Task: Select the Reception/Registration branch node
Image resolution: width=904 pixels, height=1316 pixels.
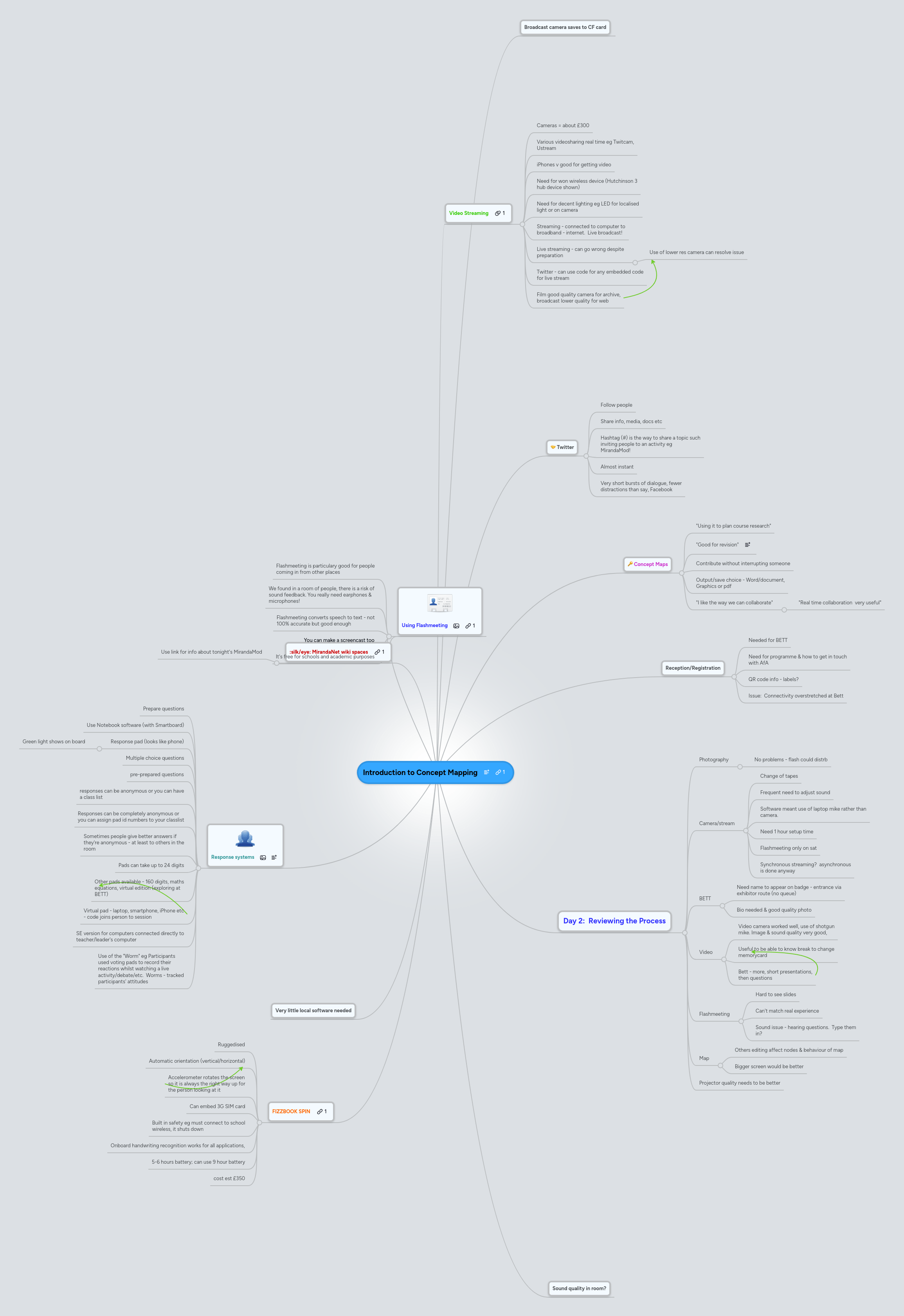Action: click(693, 668)
